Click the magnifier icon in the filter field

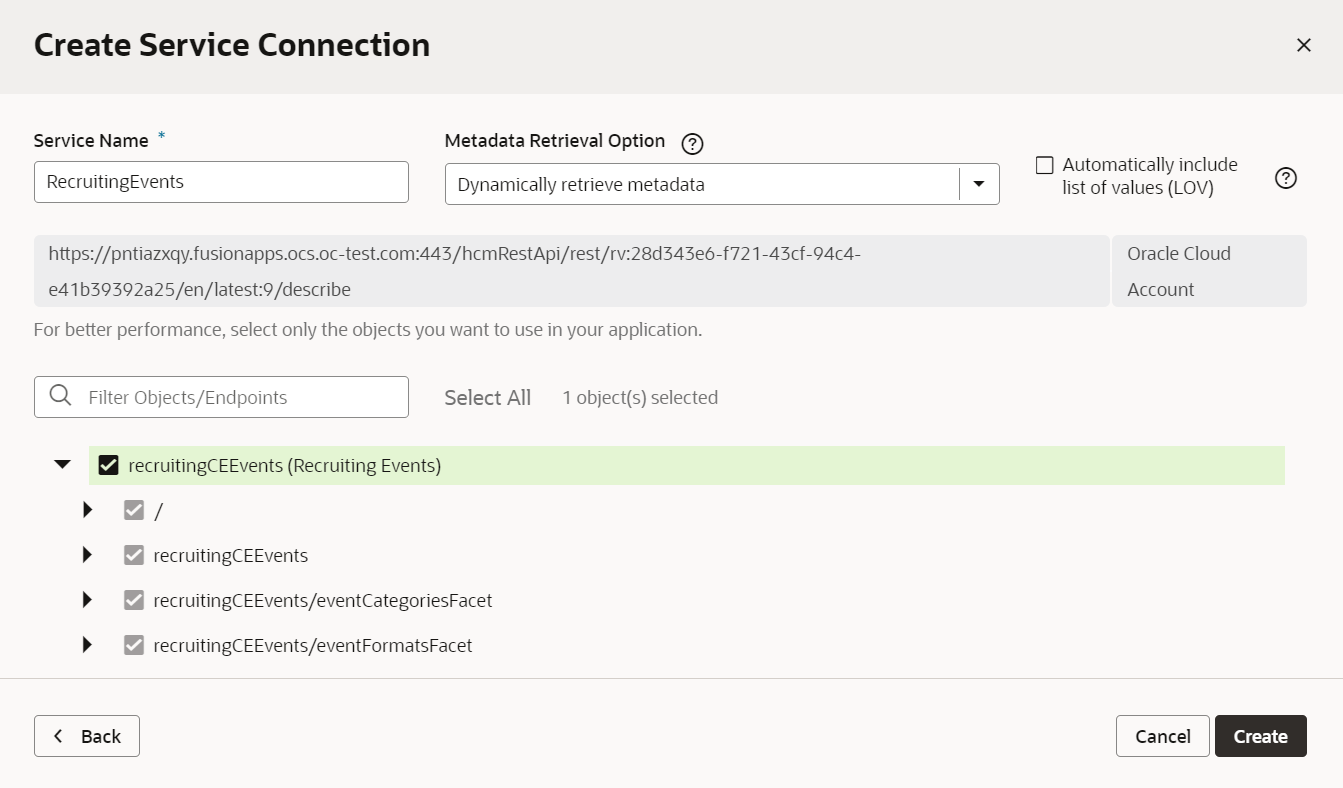(60, 396)
